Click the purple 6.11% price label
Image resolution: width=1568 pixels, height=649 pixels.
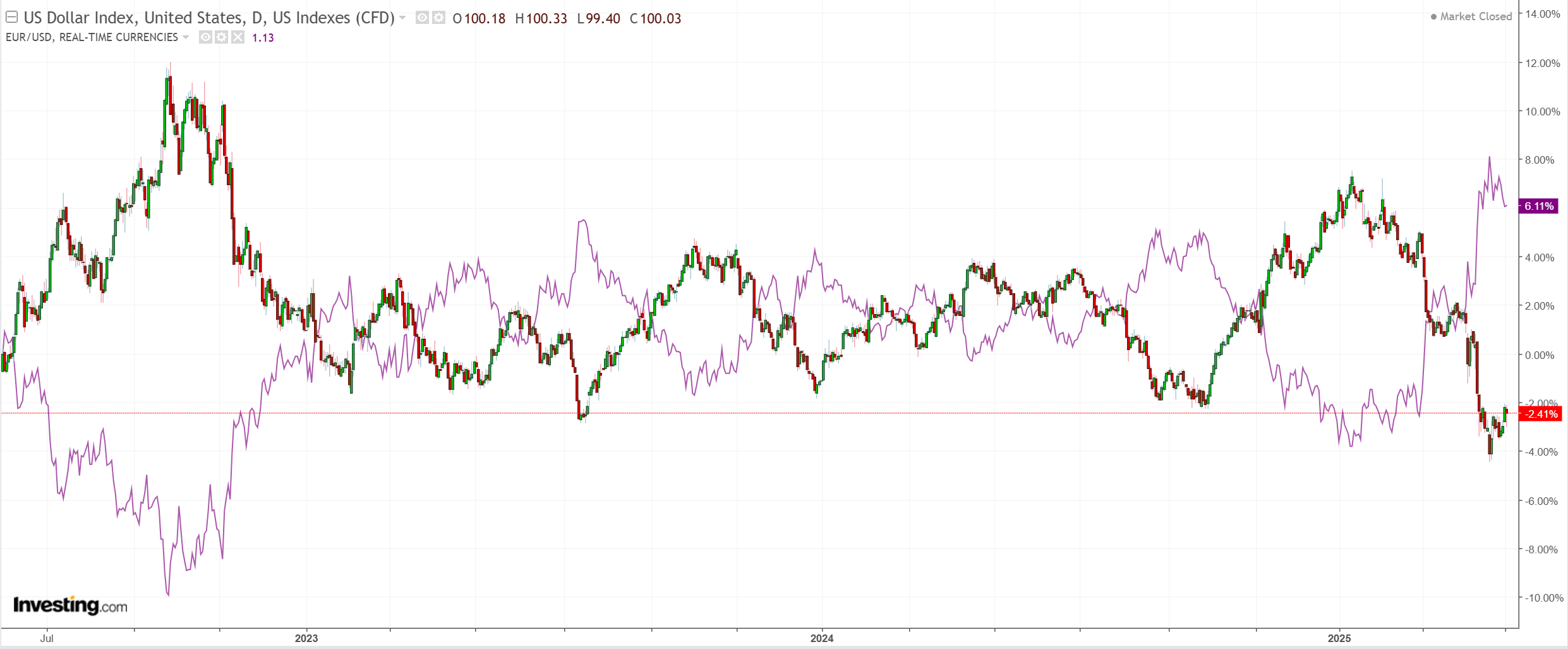point(1538,206)
